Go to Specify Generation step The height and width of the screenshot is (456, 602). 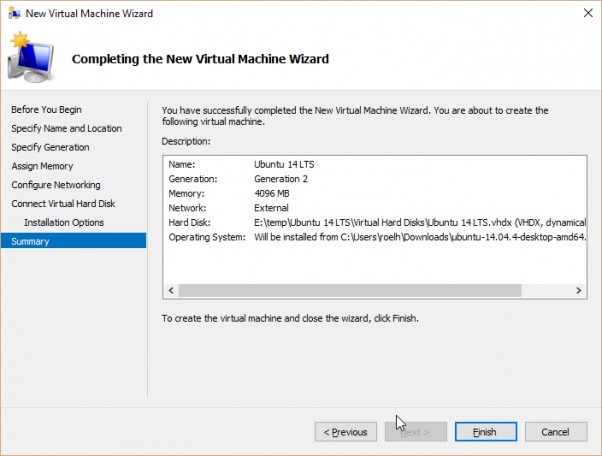pos(50,147)
